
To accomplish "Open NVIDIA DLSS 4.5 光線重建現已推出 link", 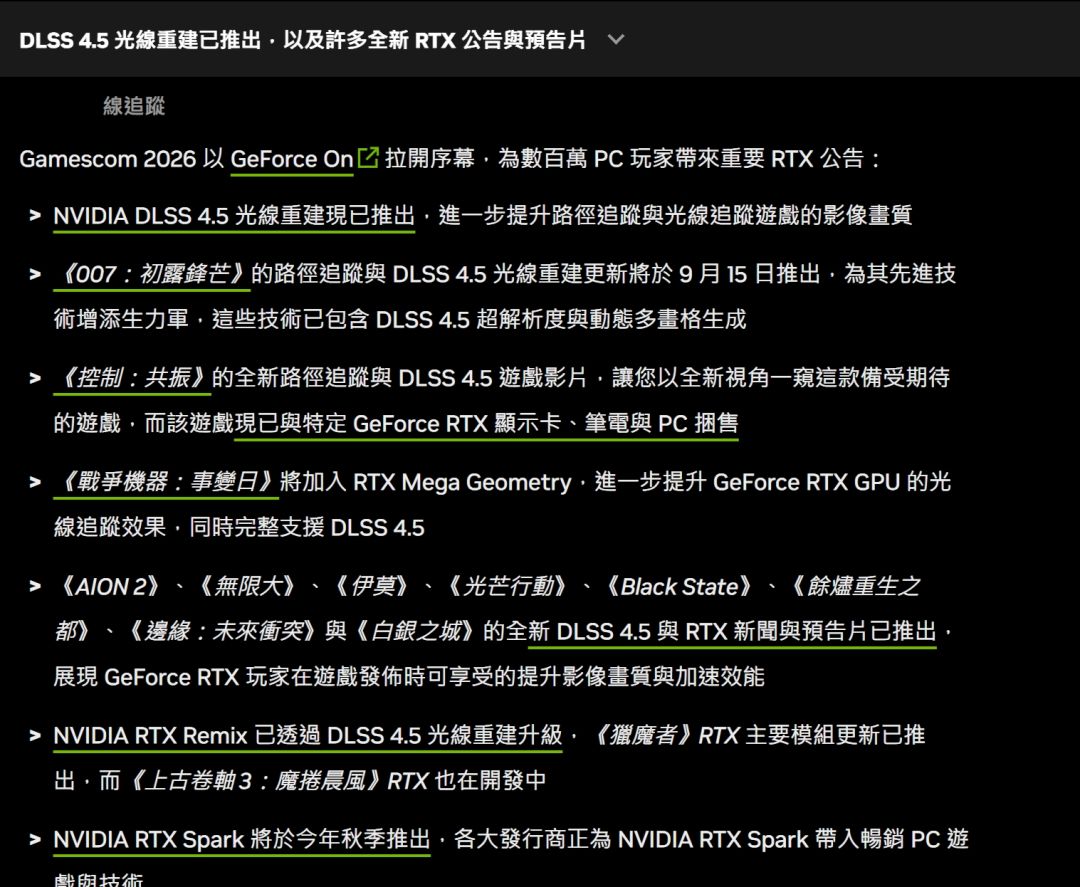I will [234, 216].
